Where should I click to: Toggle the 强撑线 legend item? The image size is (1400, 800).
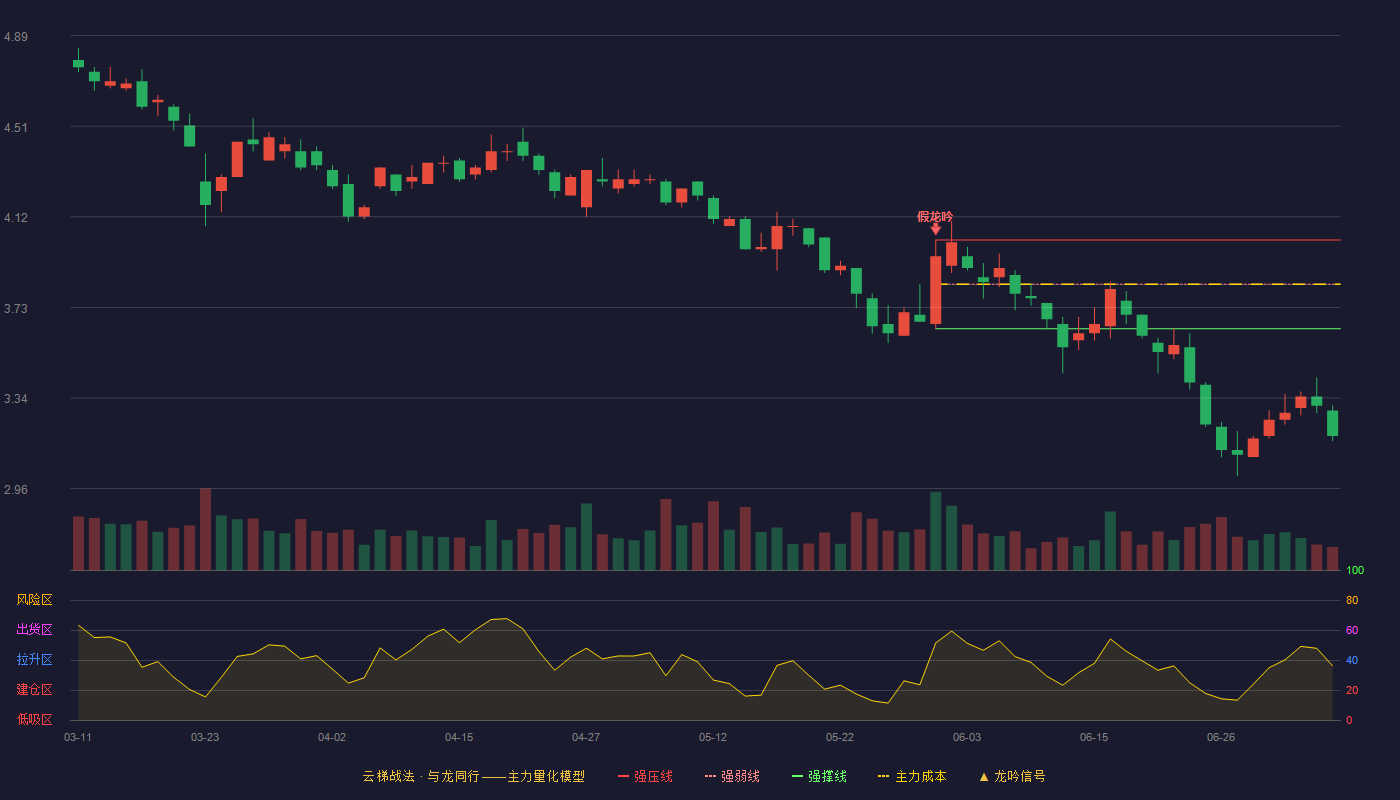coord(819,776)
